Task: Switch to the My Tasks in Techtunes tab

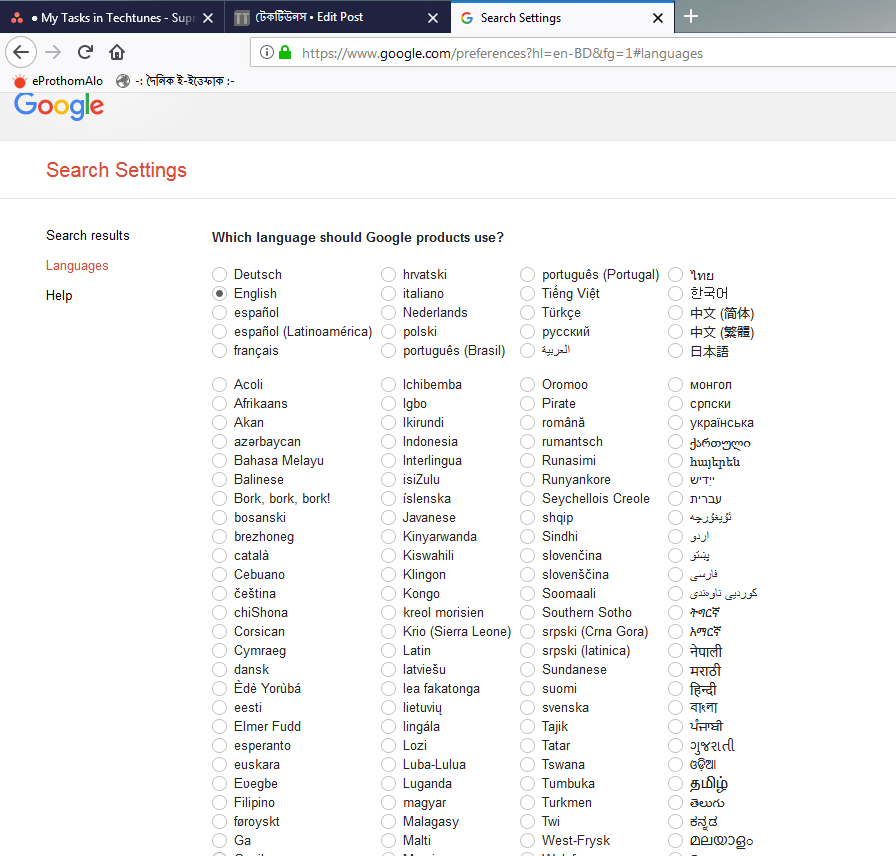Action: (x=112, y=18)
